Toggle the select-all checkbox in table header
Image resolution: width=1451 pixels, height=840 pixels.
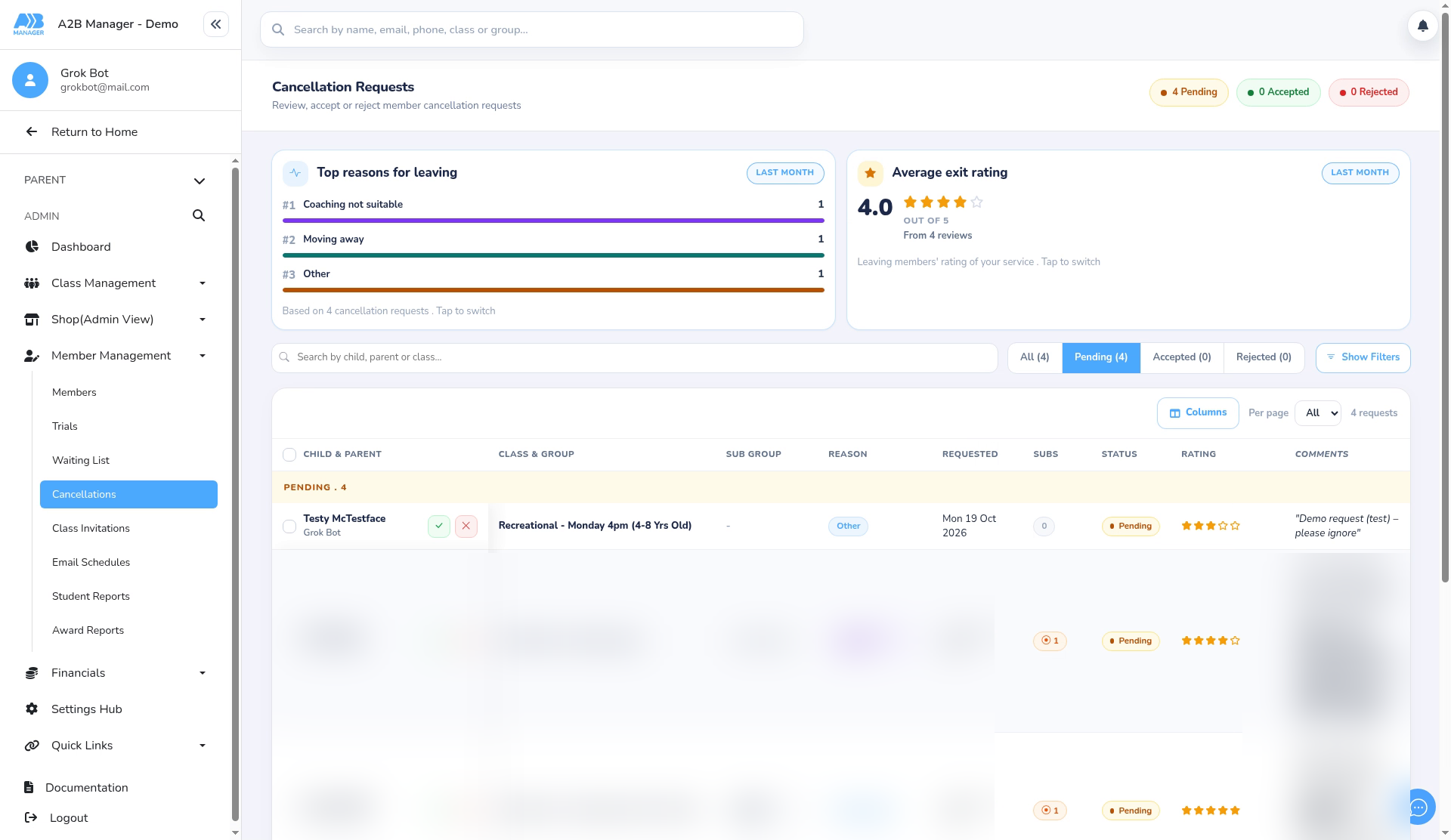tap(289, 455)
